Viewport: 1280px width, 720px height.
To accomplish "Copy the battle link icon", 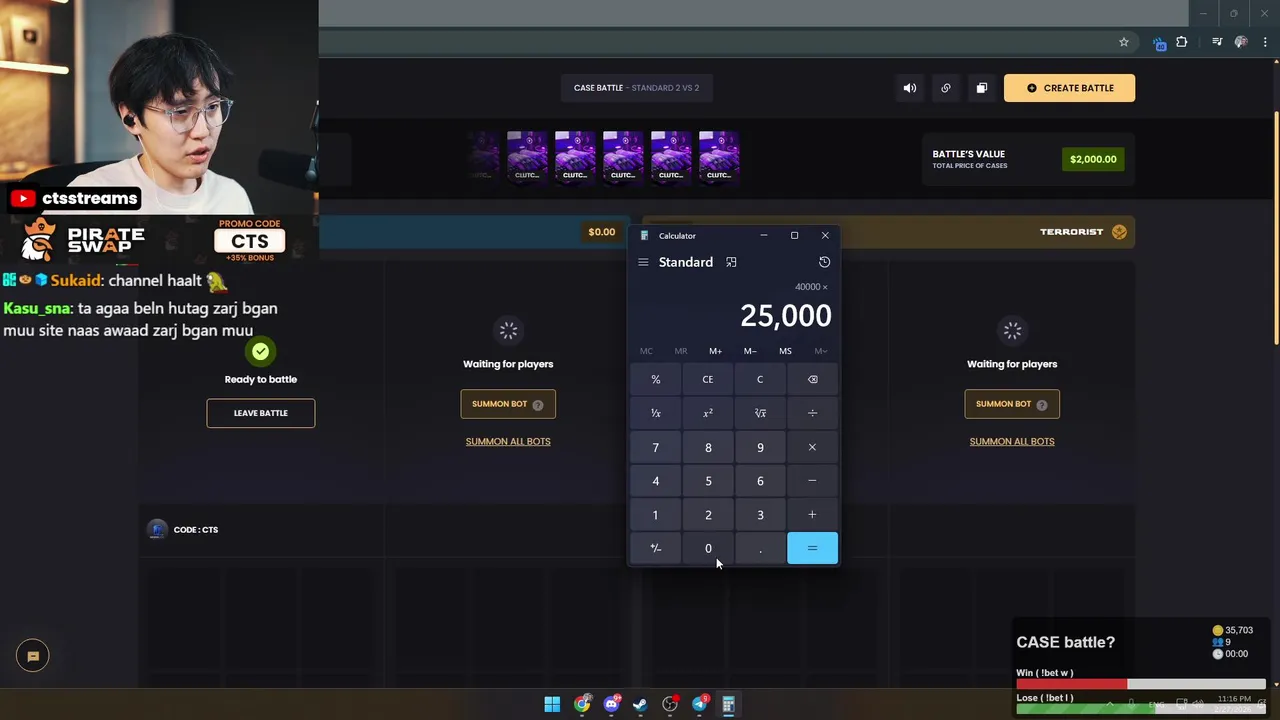I will [x=945, y=88].
